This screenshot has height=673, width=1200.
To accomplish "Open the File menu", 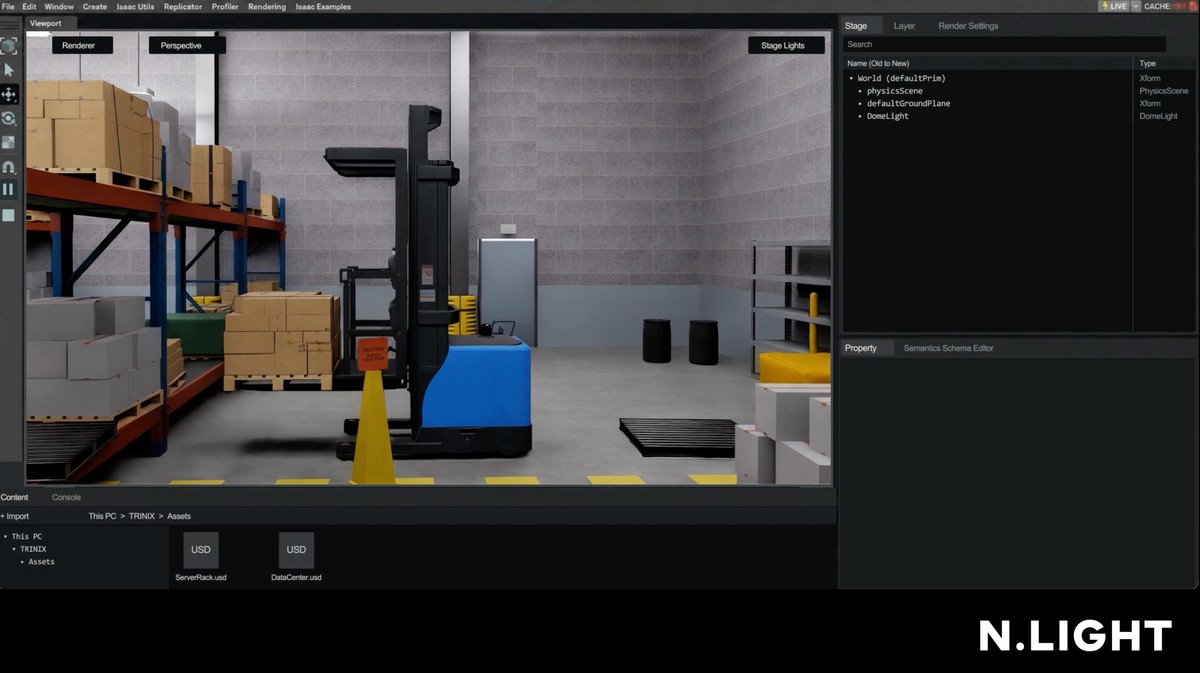I will coord(8,7).
